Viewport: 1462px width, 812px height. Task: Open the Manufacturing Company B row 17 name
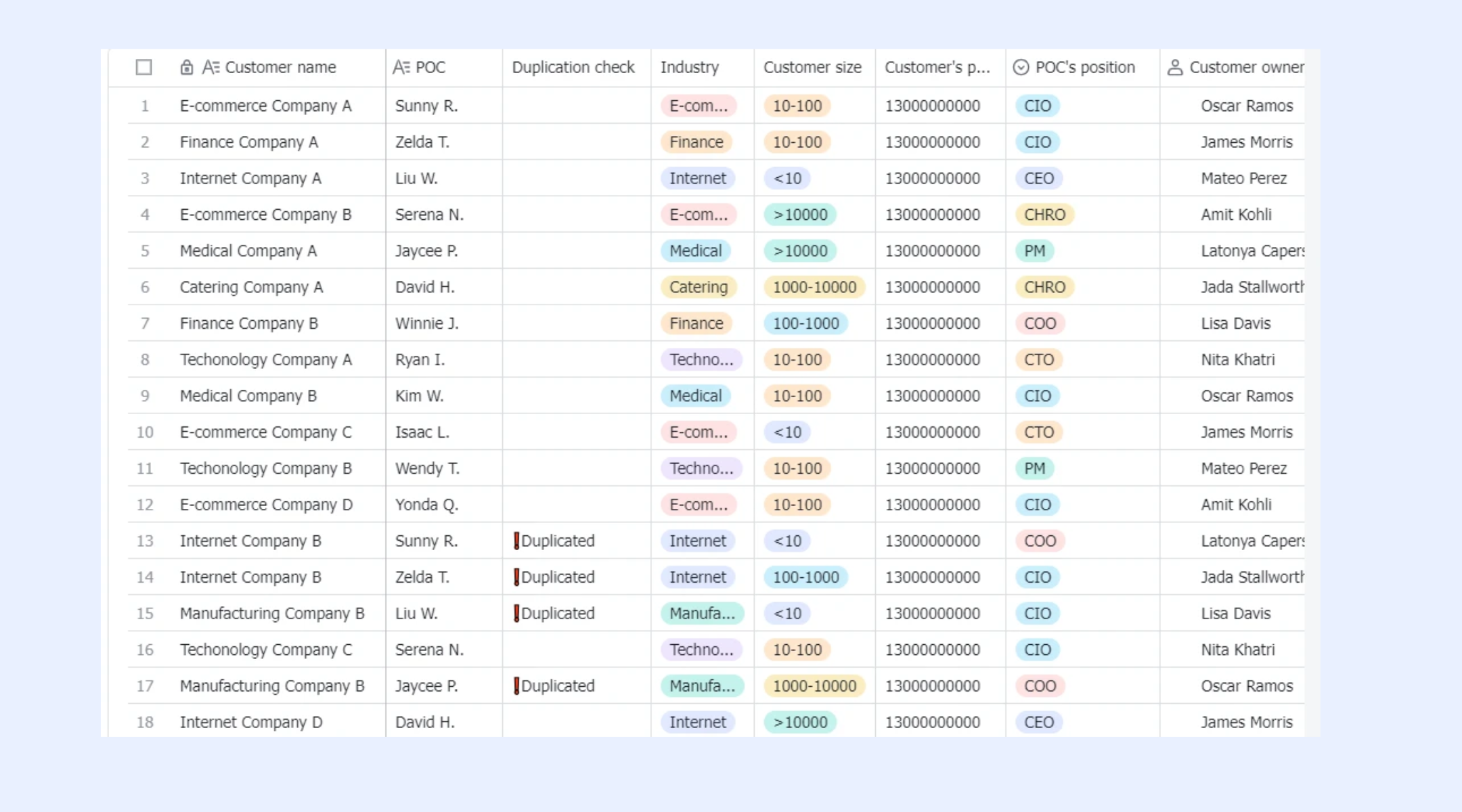pyautogui.click(x=272, y=685)
